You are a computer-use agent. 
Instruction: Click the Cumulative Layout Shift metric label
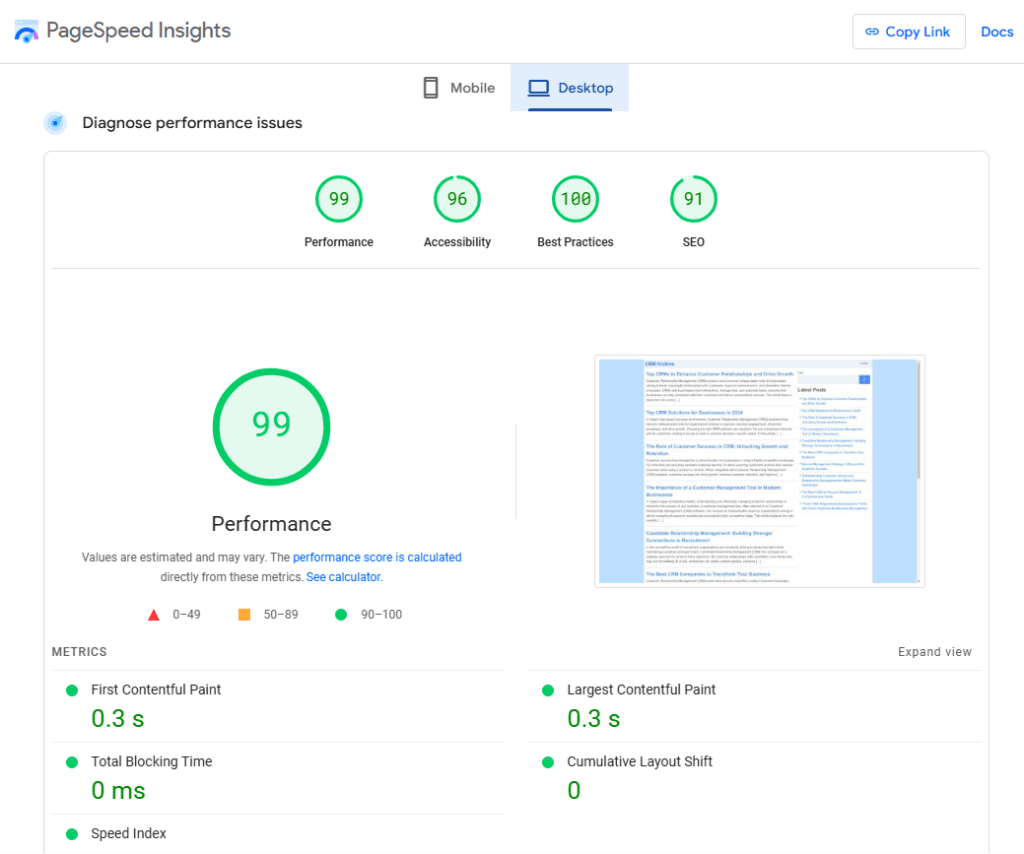click(639, 761)
